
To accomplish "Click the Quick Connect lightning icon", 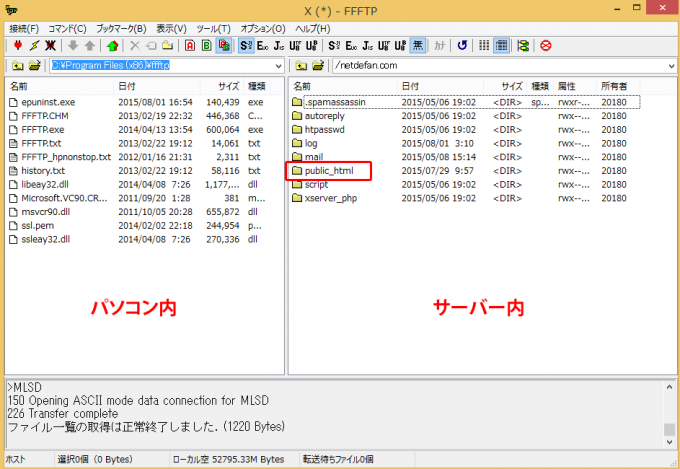I will coord(34,45).
